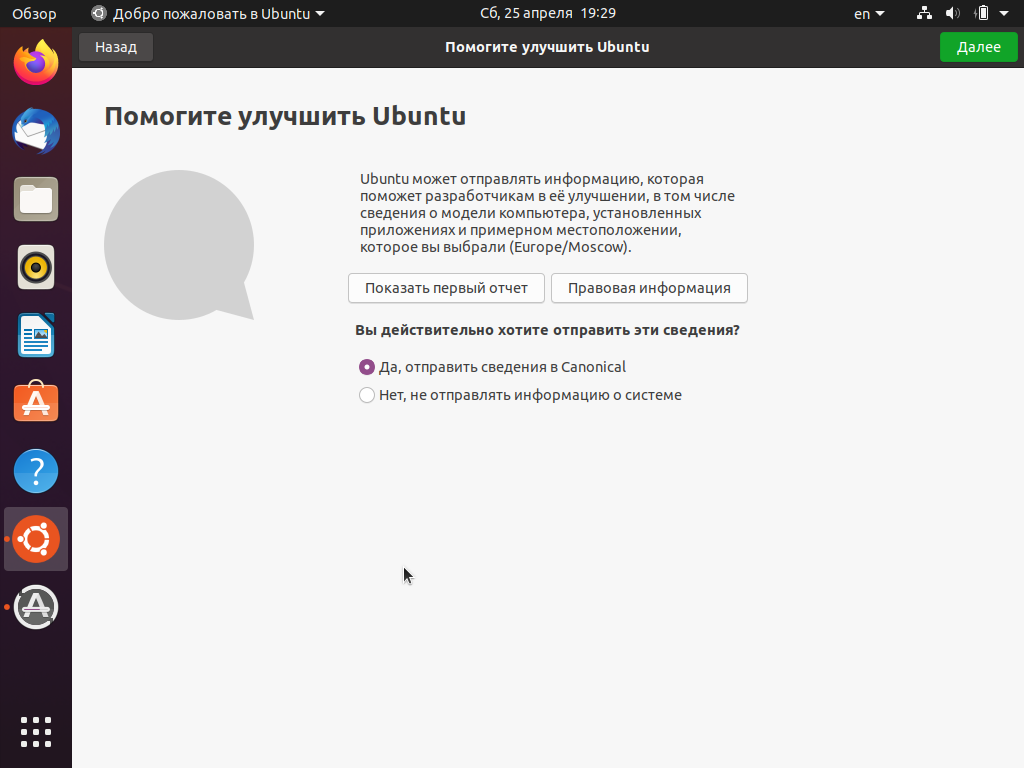The height and width of the screenshot is (768, 1024).
Task: Launch LibreOffice Writer from the dock
Action: (36, 335)
